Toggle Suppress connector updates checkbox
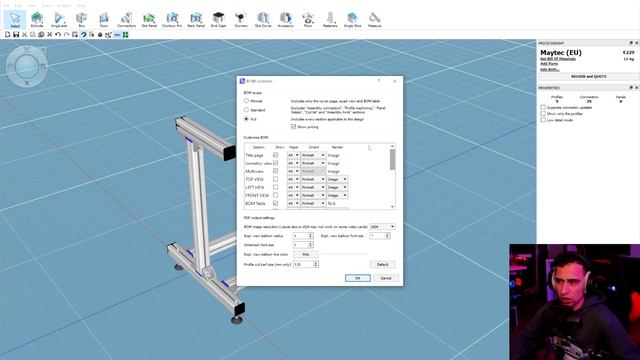The image size is (640, 360). tap(543, 107)
